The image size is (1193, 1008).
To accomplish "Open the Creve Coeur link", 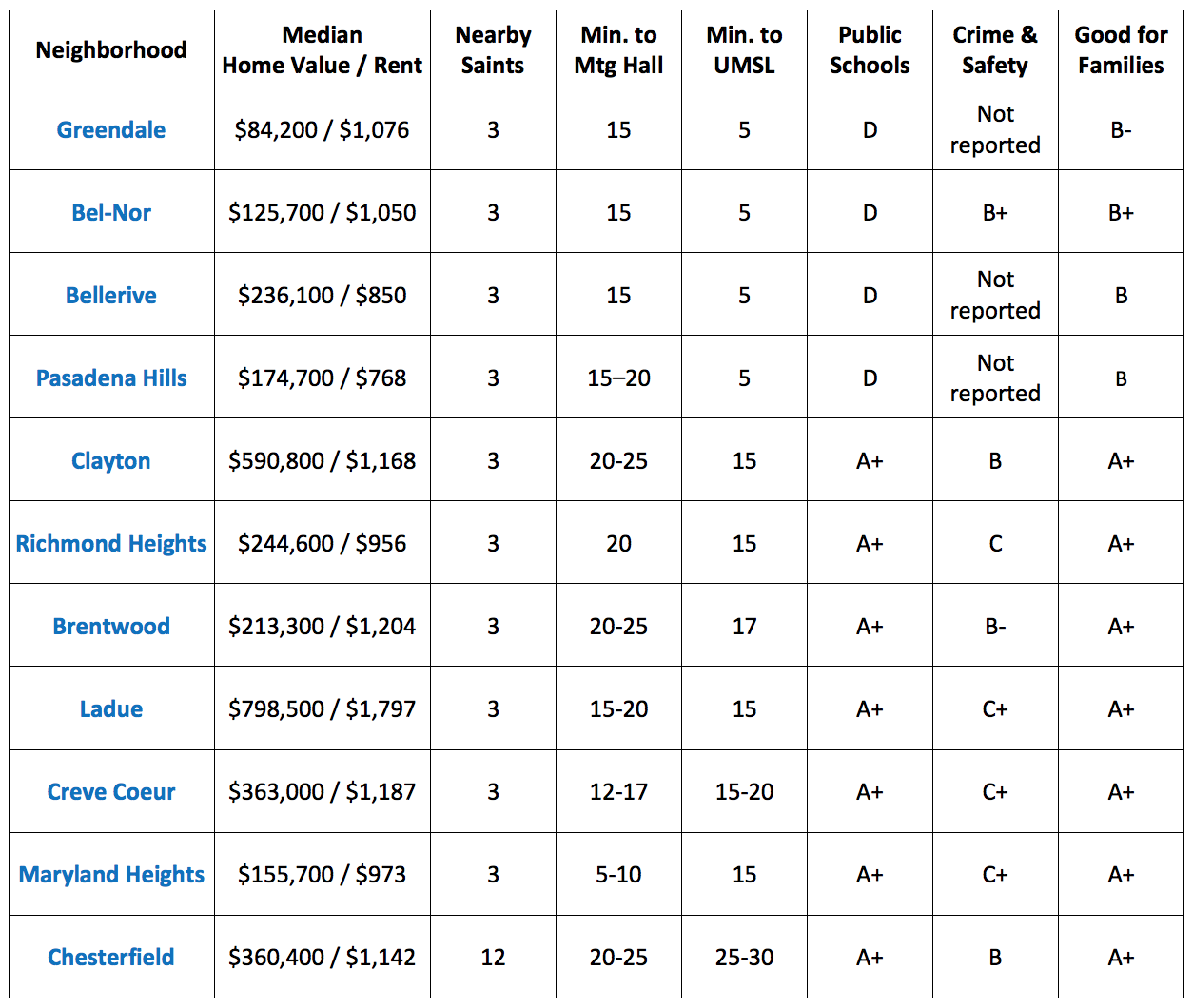I will coord(111,792).
